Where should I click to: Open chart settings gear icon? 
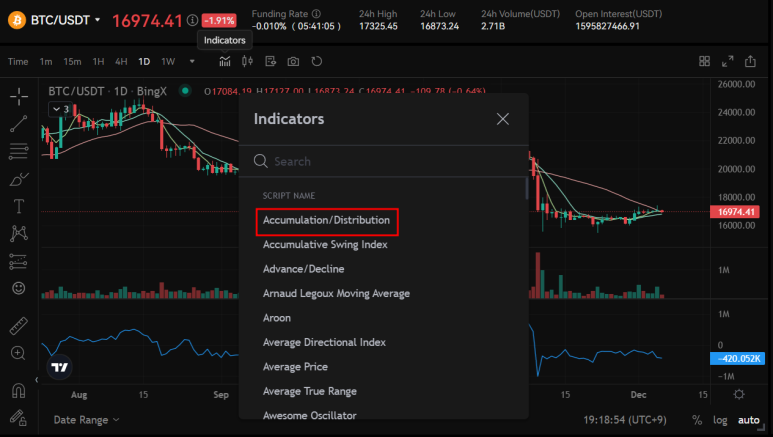click(738, 395)
